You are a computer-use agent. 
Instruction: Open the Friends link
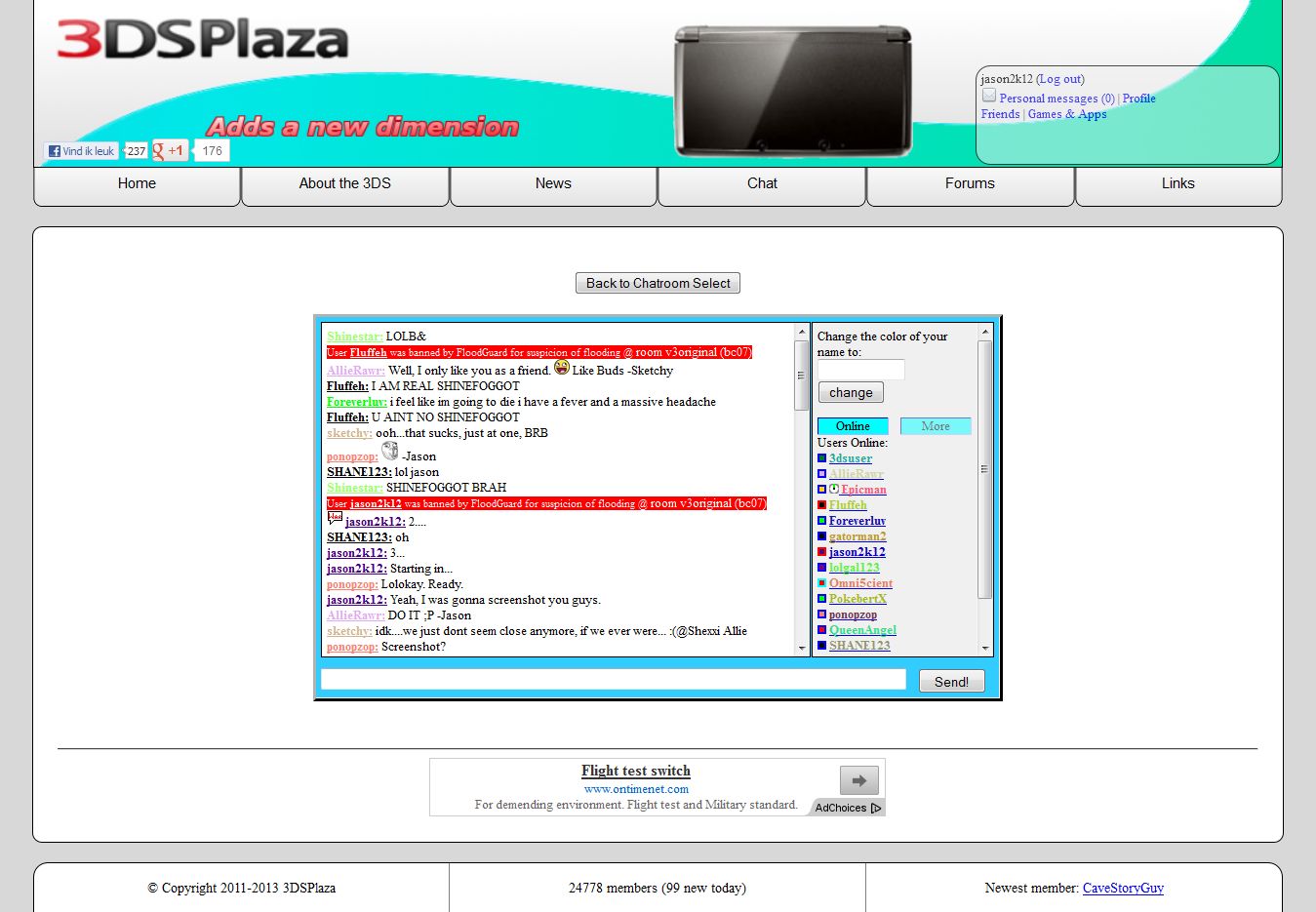1000,114
